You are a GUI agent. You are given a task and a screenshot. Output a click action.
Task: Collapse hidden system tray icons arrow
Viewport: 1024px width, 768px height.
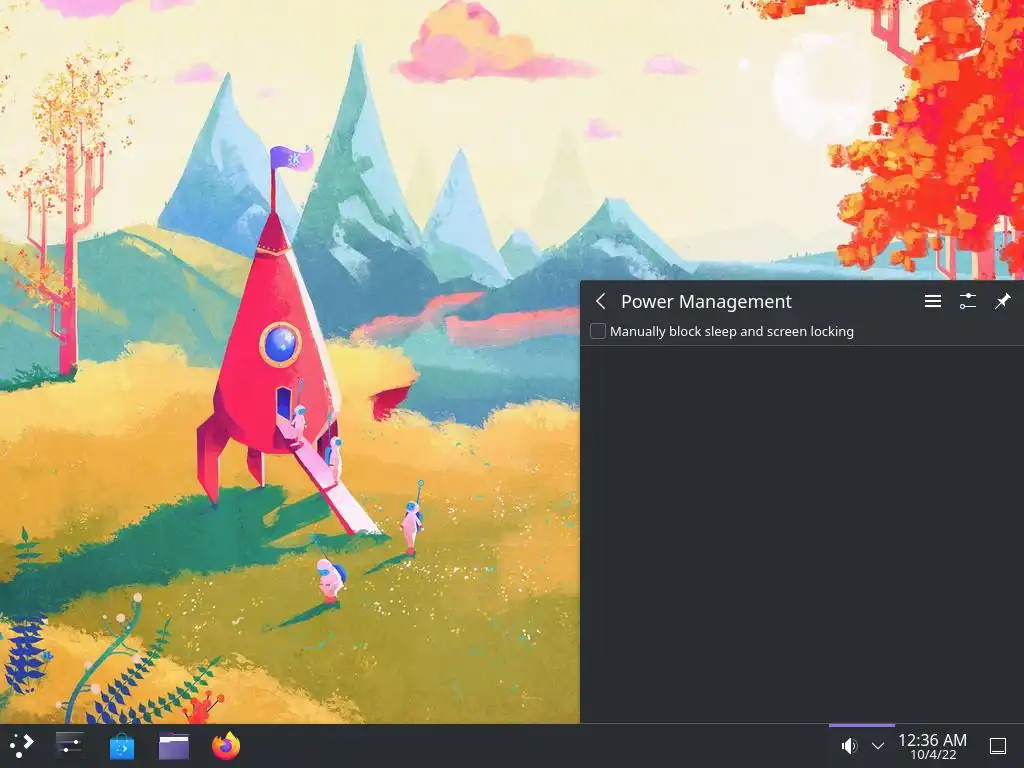[x=878, y=746]
